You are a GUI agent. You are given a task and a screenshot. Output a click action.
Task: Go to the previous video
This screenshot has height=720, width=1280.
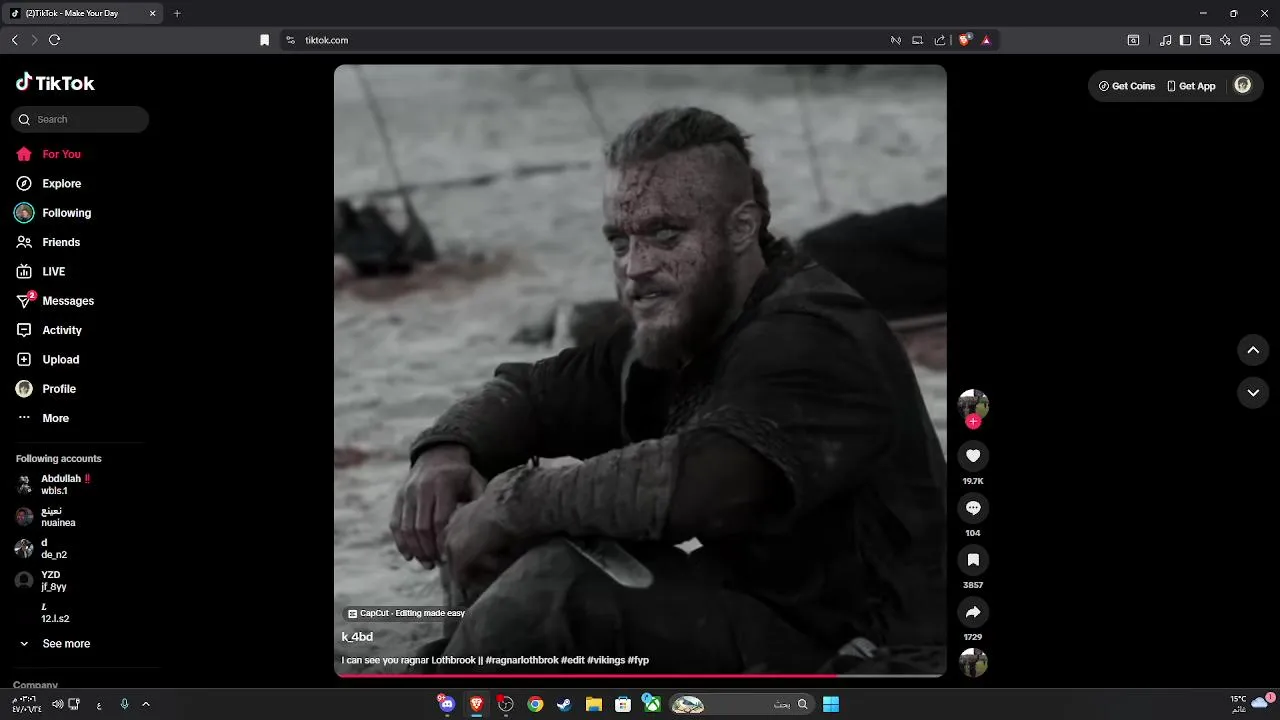[1253, 350]
